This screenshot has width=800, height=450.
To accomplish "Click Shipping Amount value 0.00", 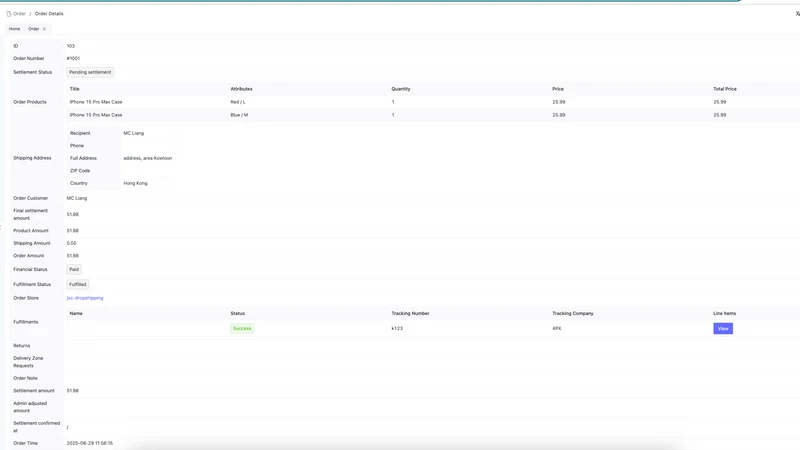I will tap(71, 243).
